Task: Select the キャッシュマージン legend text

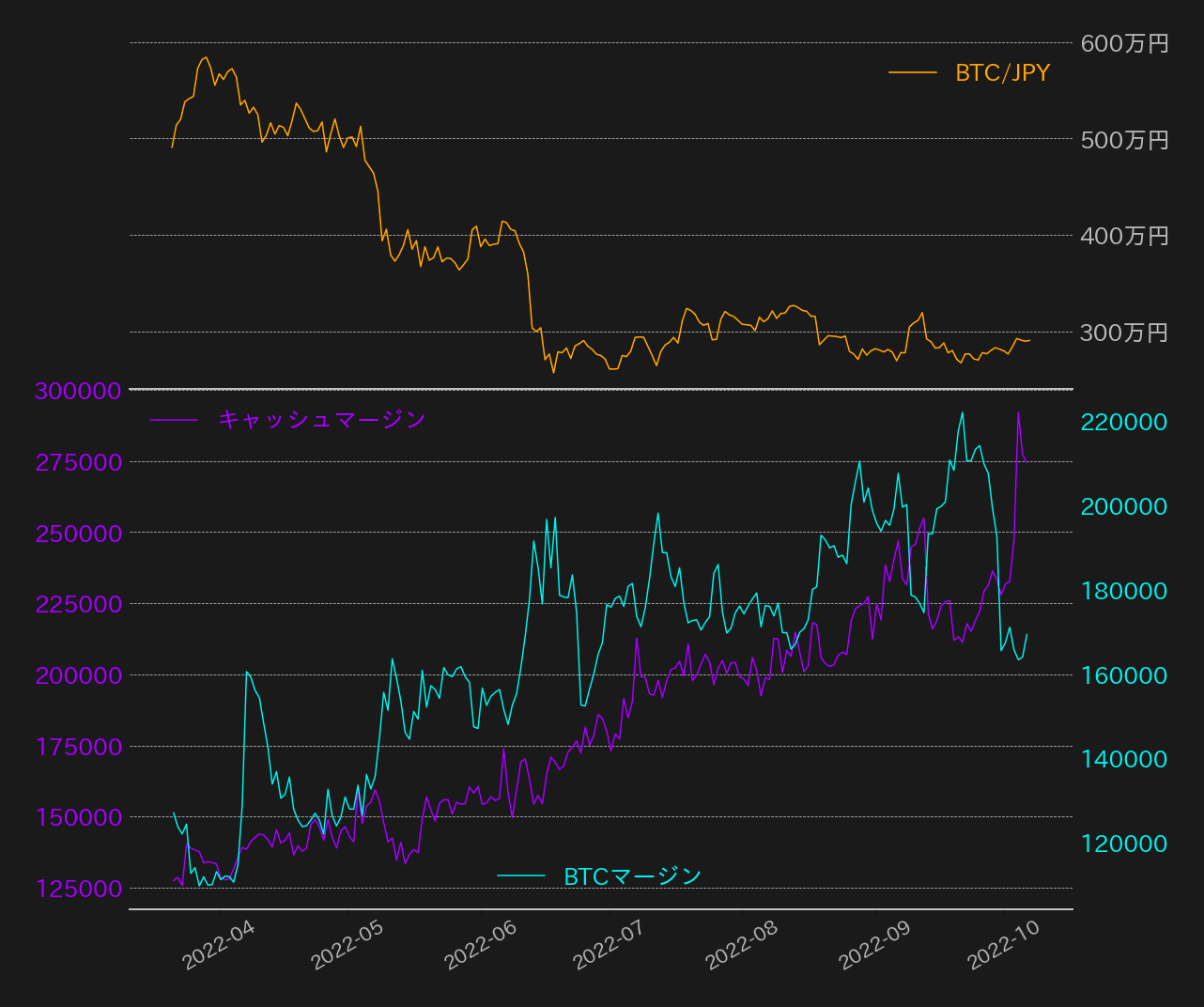Action: pos(321,419)
